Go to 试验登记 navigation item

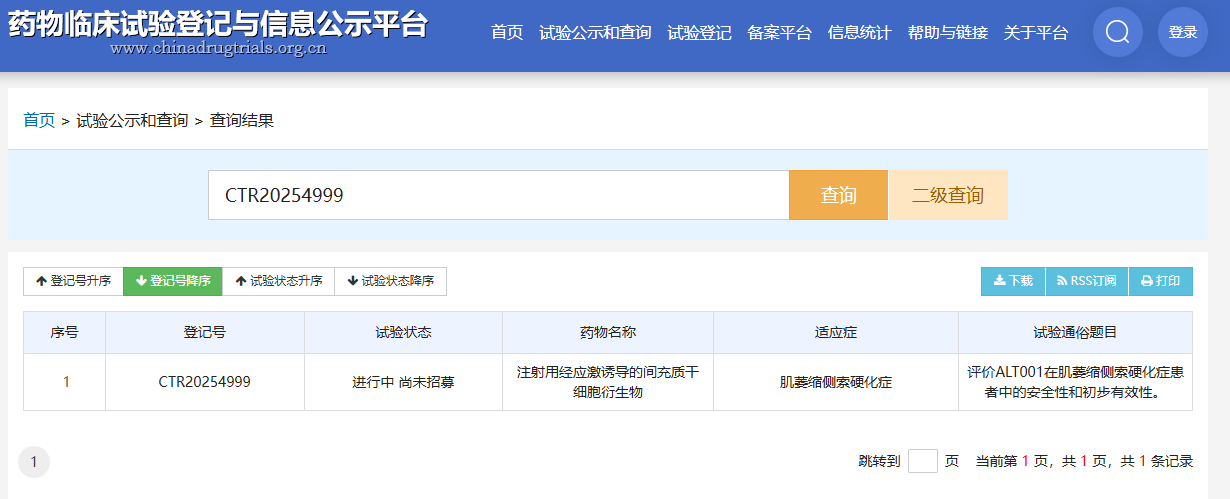(699, 33)
